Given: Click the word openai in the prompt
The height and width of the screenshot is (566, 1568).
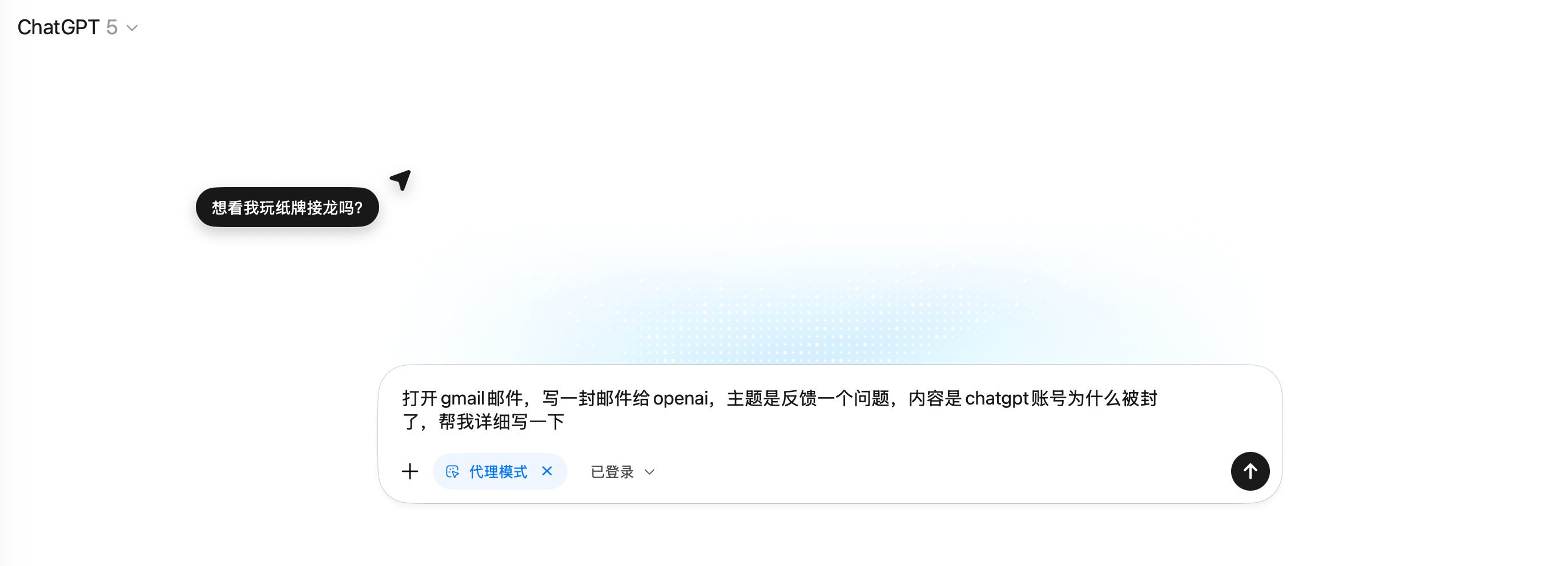Looking at the screenshot, I should (680, 399).
